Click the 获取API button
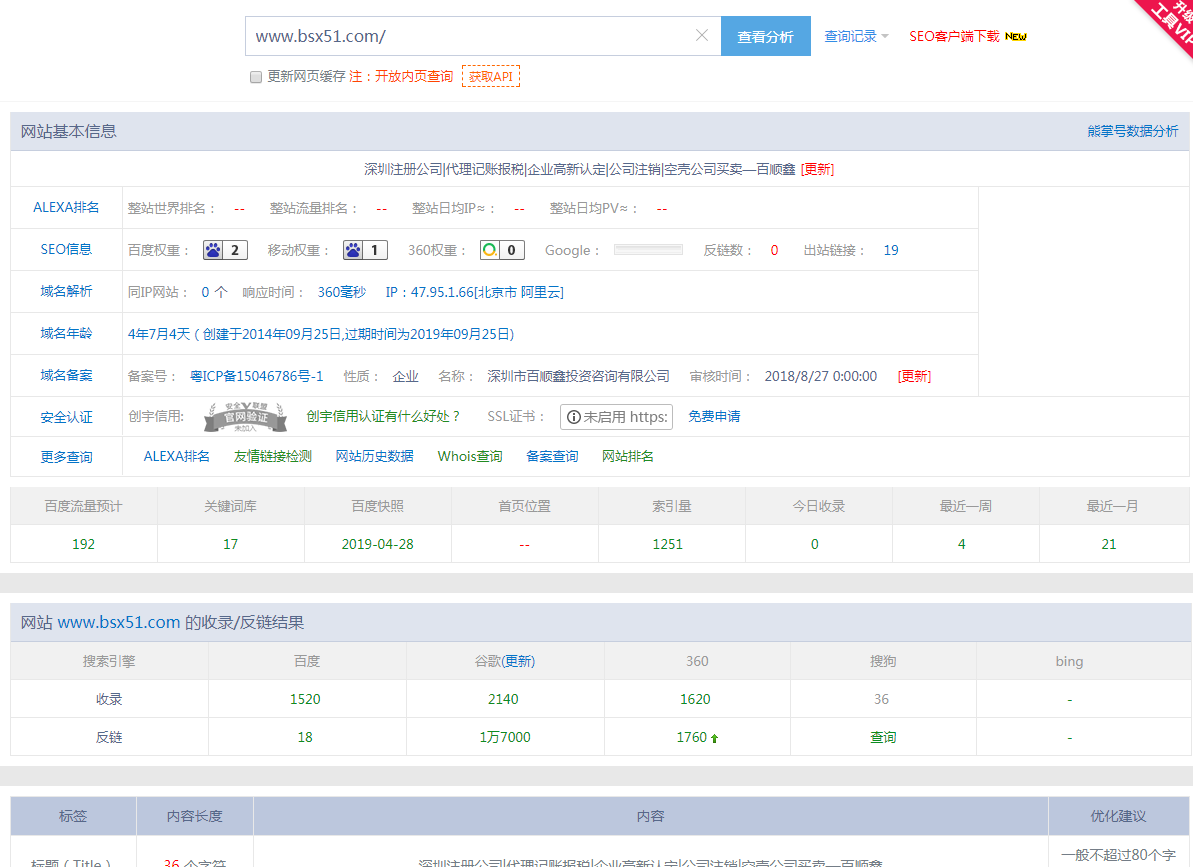 (491, 76)
